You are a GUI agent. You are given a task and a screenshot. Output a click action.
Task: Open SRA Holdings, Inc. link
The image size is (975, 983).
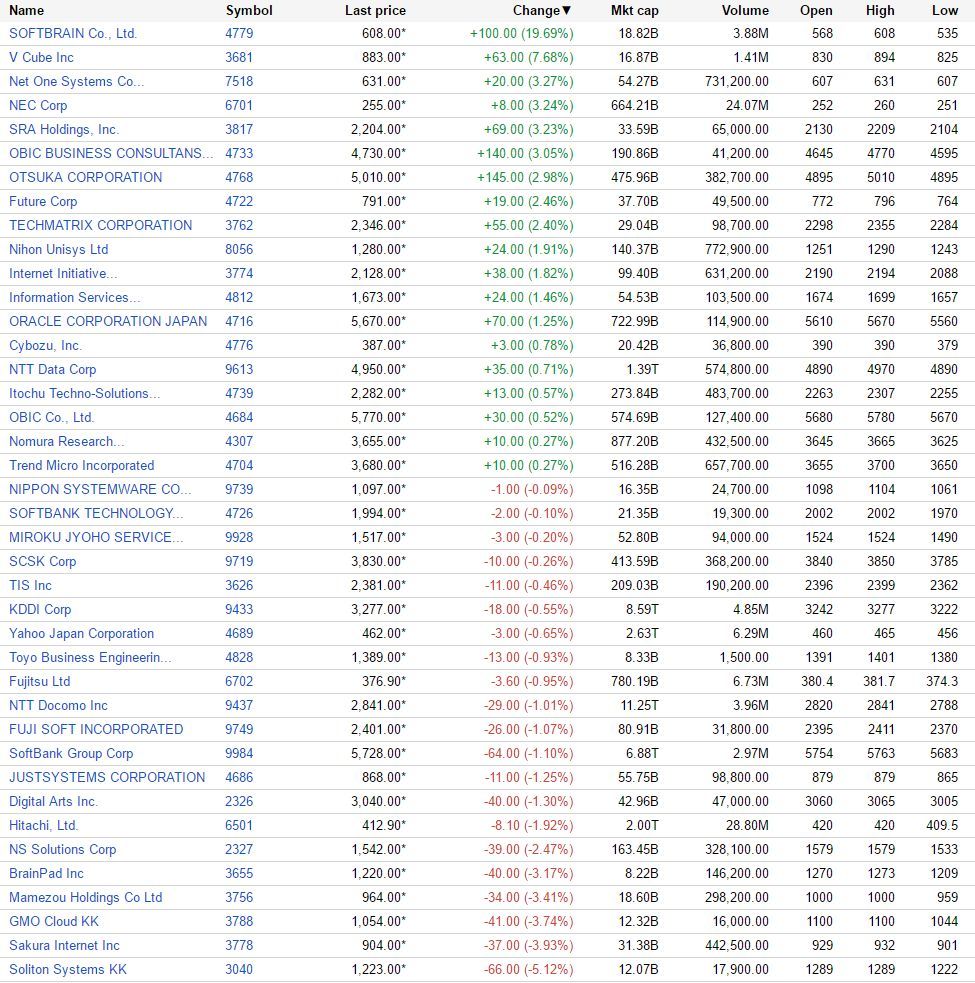pyautogui.click(x=64, y=130)
